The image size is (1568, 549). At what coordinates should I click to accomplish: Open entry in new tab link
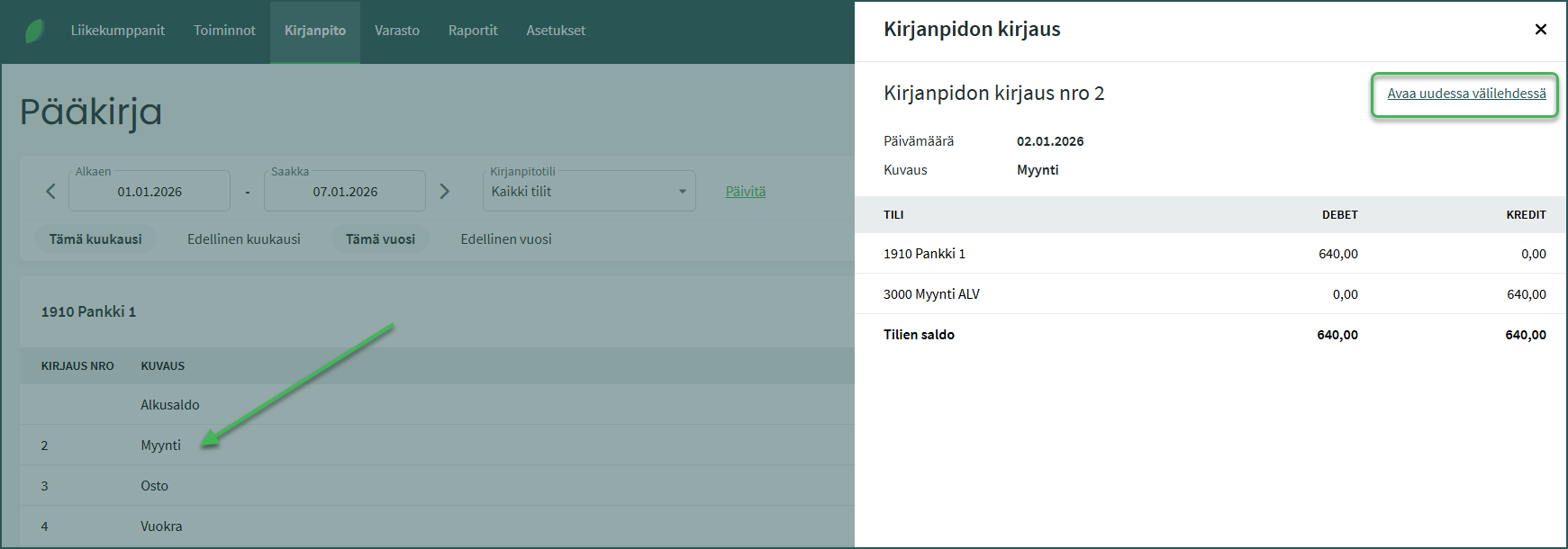tap(1466, 94)
